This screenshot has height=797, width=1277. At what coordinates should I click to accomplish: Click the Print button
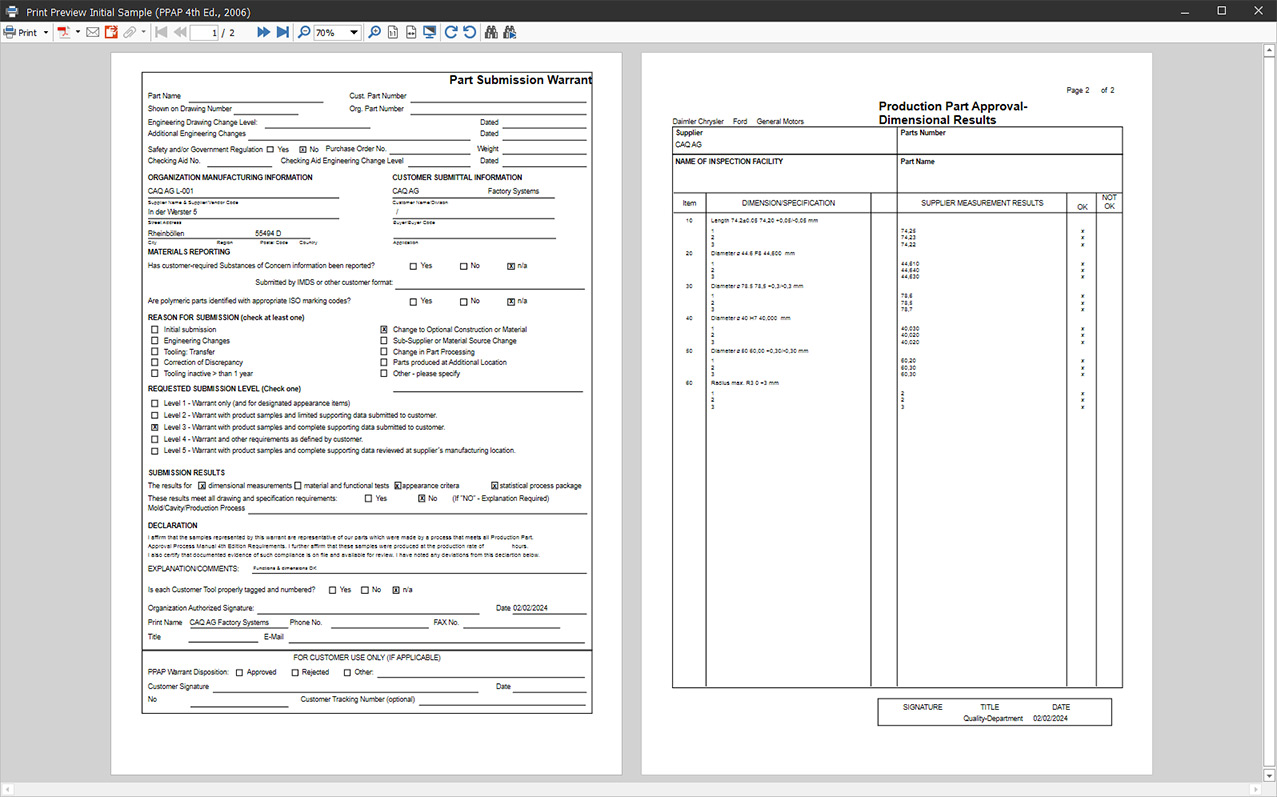pos(20,33)
